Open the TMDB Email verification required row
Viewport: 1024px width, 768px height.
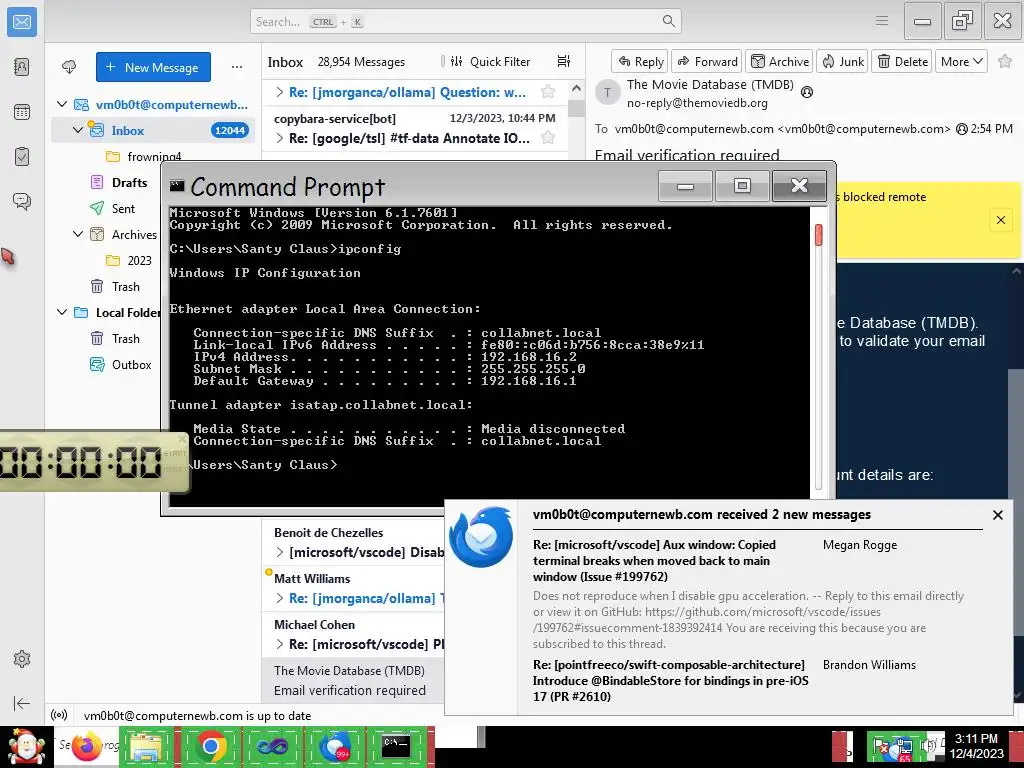coord(353,680)
